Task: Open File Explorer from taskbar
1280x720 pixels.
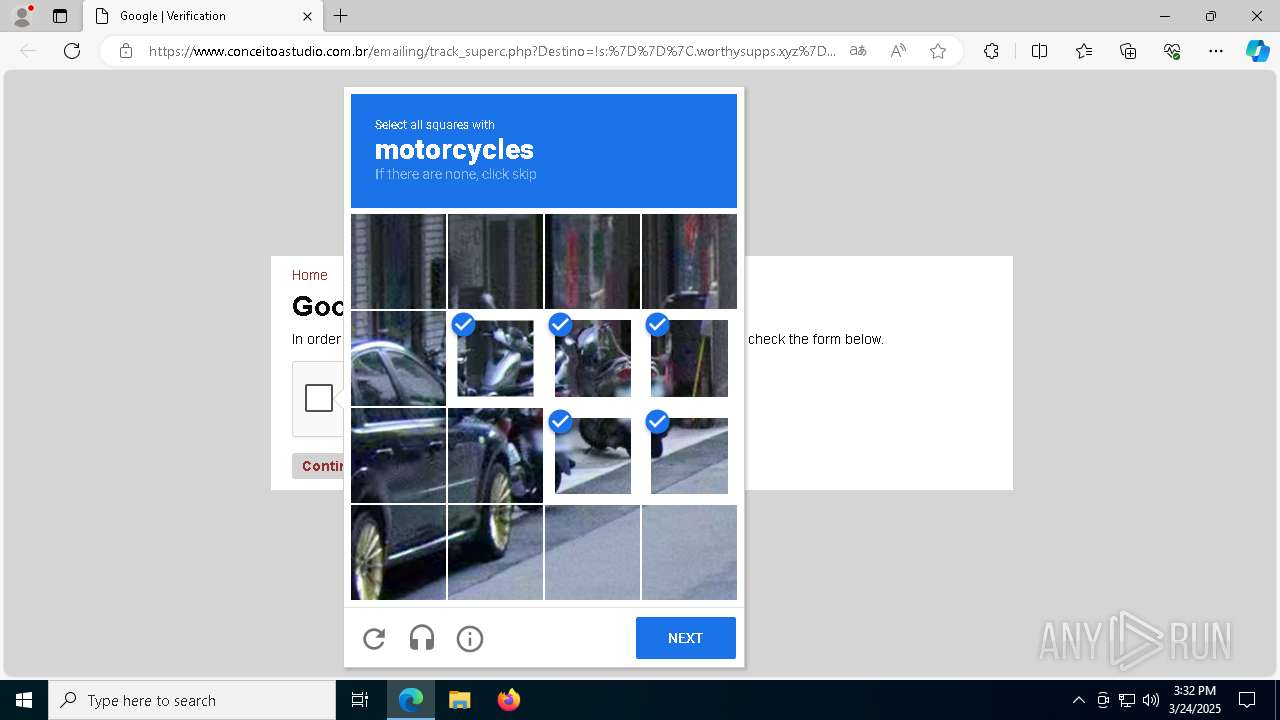Action: click(x=459, y=700)
